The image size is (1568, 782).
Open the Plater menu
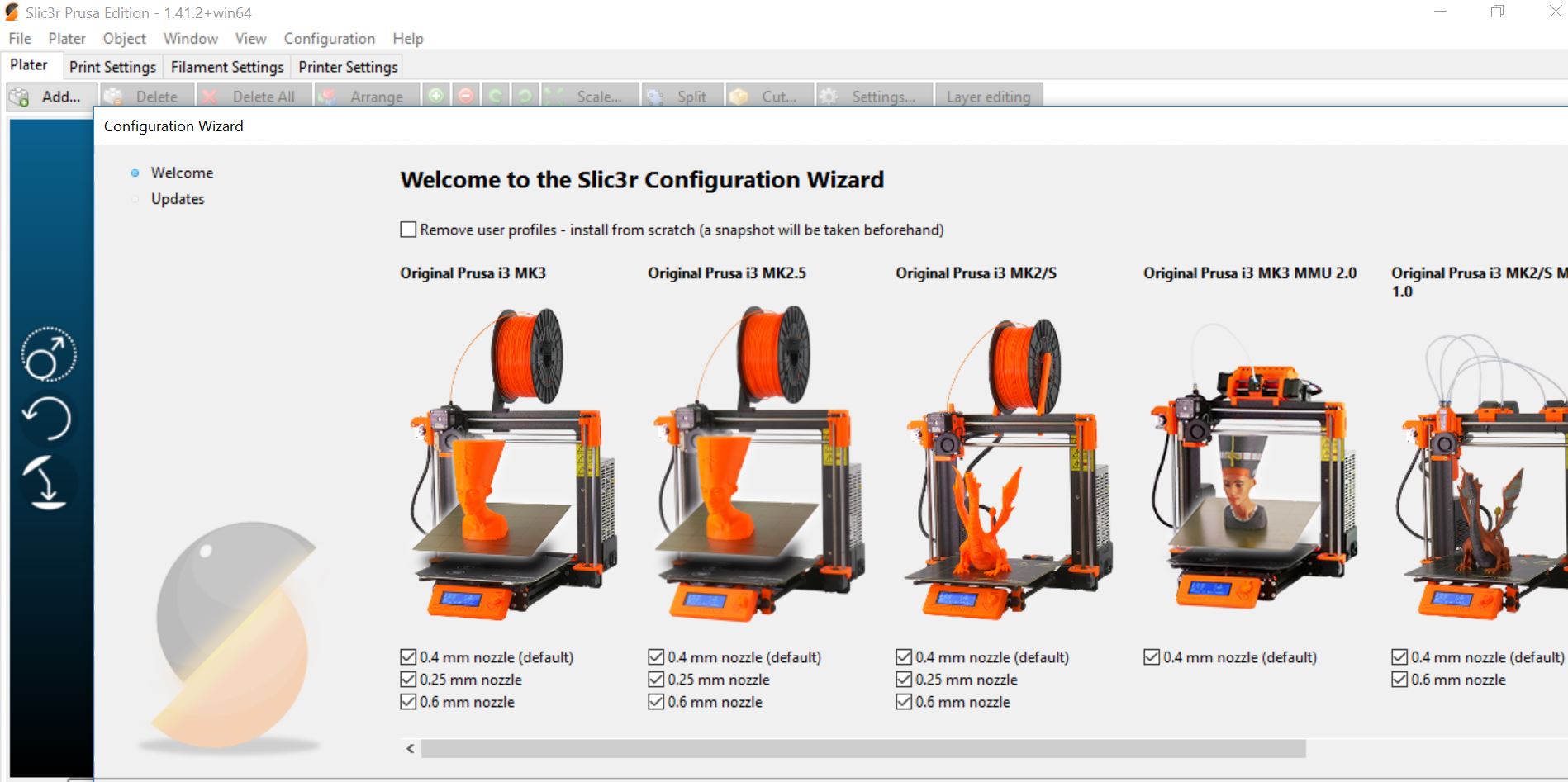(66, 39)
